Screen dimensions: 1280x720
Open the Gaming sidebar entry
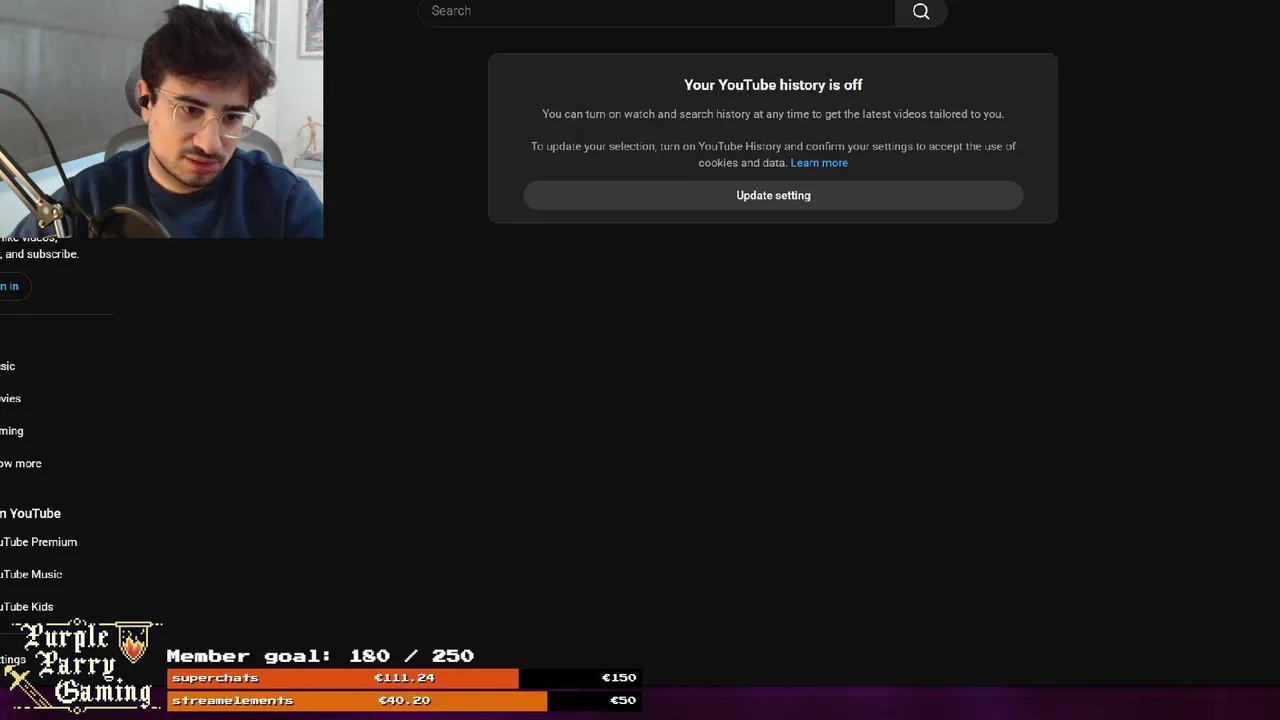[x=12, y=431]
